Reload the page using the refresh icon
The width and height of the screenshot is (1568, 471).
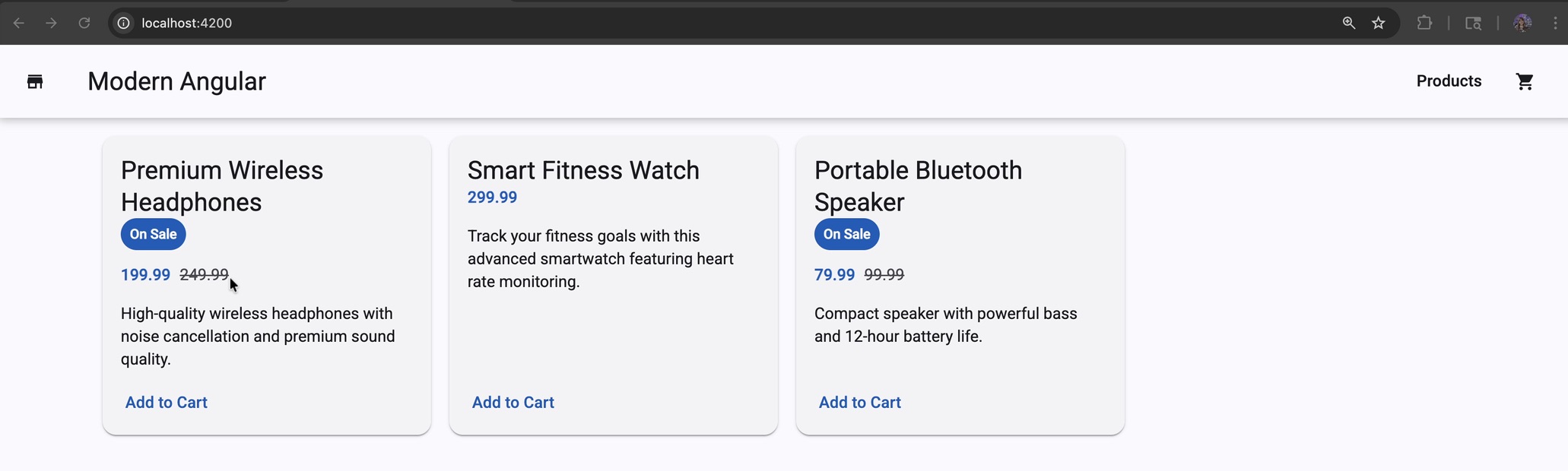84,23
